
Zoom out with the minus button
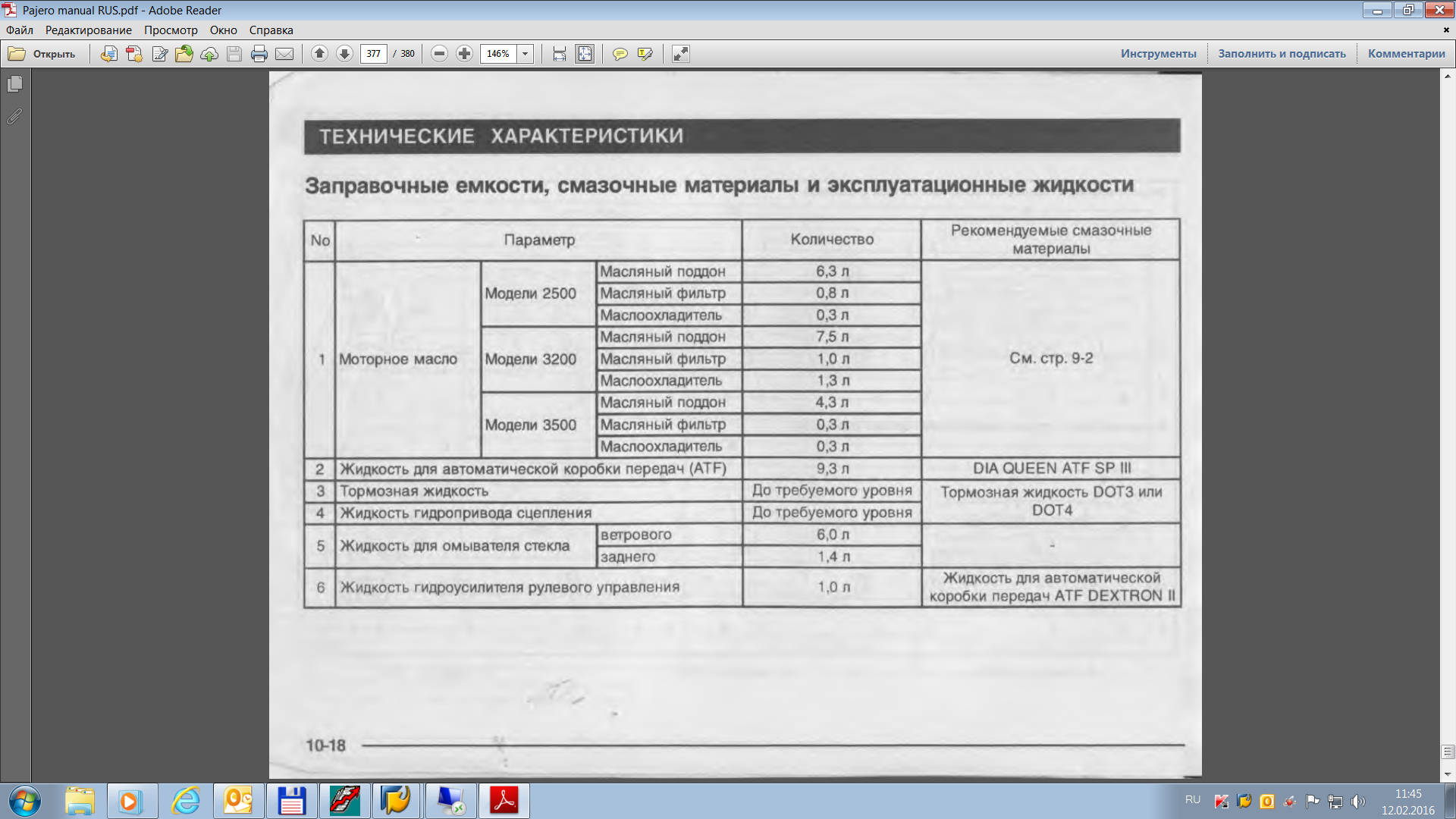click(x=439, y=54)
